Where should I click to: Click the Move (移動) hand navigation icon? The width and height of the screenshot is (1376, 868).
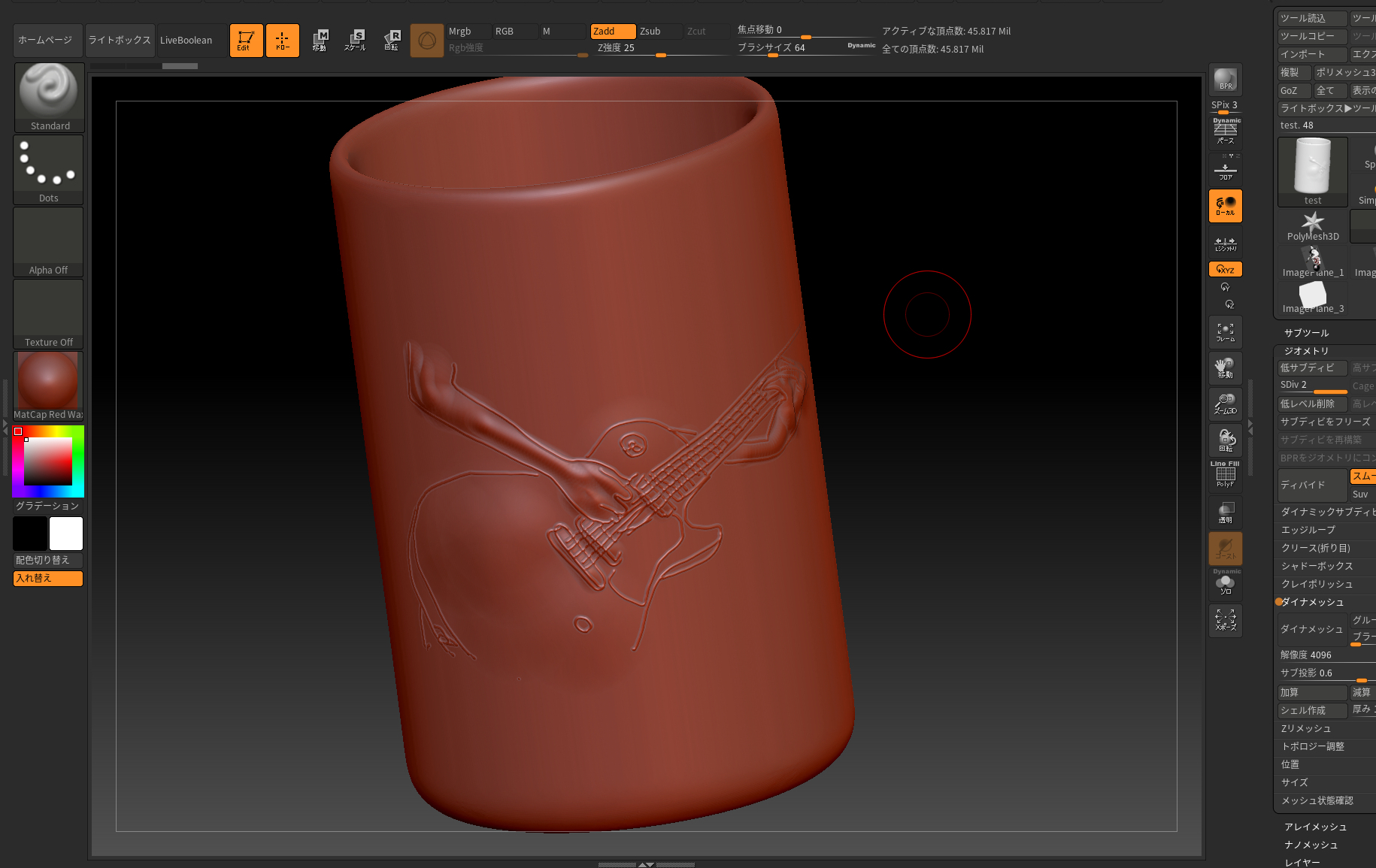(x=1225, y=368)
